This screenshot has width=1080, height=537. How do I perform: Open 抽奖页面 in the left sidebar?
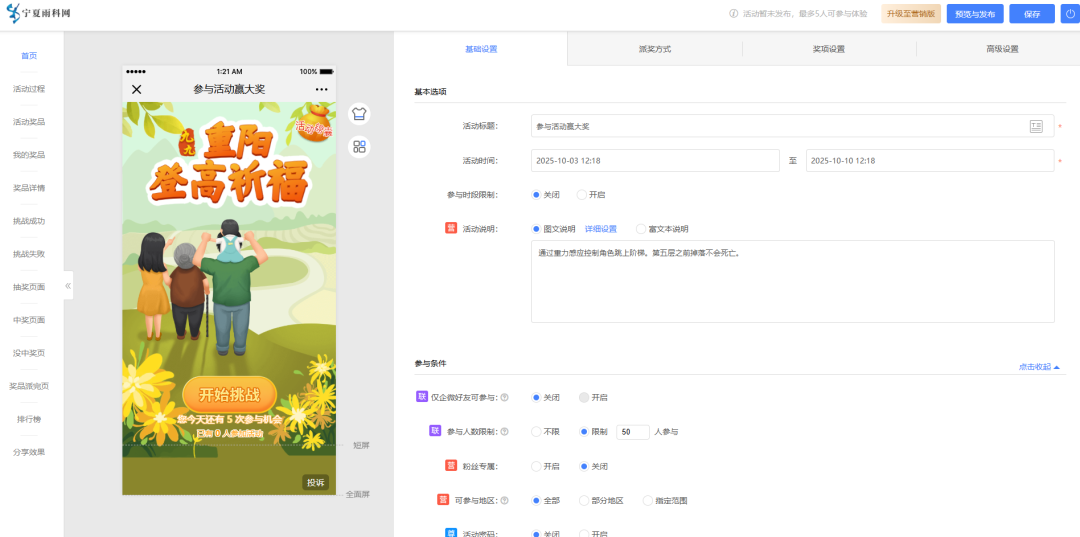tap(29, 287)
